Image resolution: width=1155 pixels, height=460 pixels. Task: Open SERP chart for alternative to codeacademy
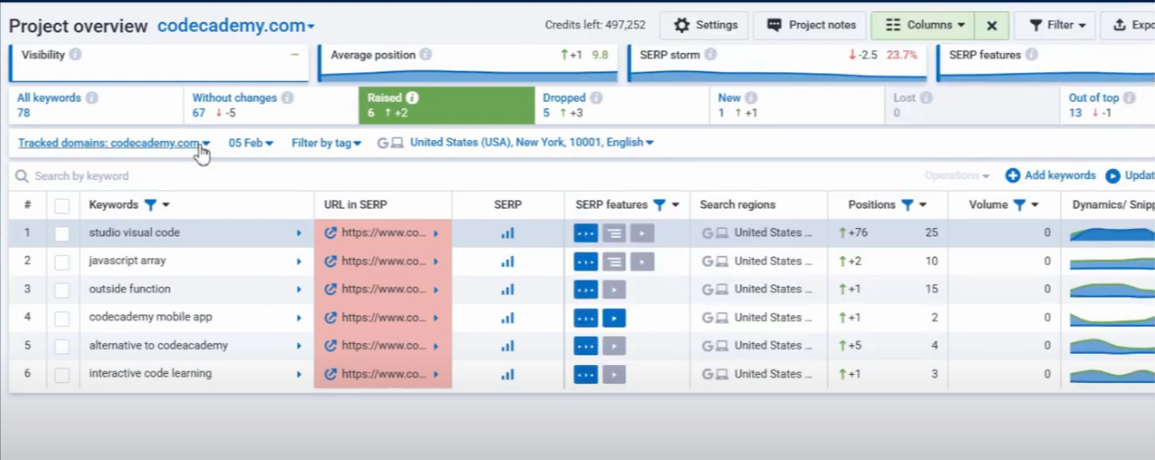[508, 346]
